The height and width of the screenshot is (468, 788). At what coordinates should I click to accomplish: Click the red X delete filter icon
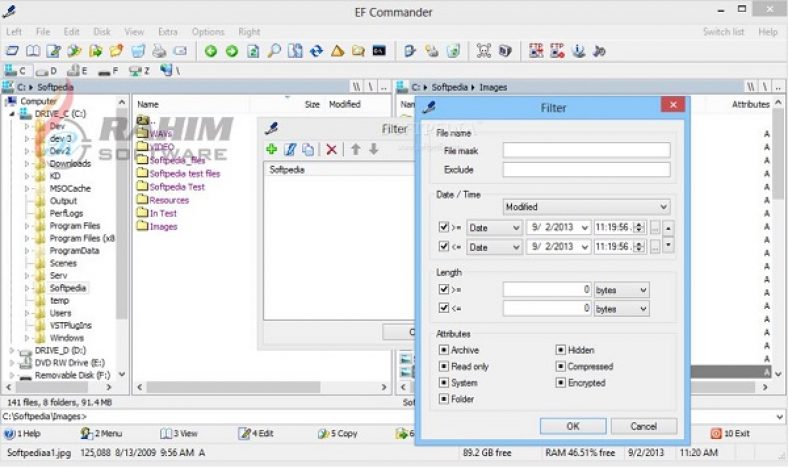[x=331, y=149]
